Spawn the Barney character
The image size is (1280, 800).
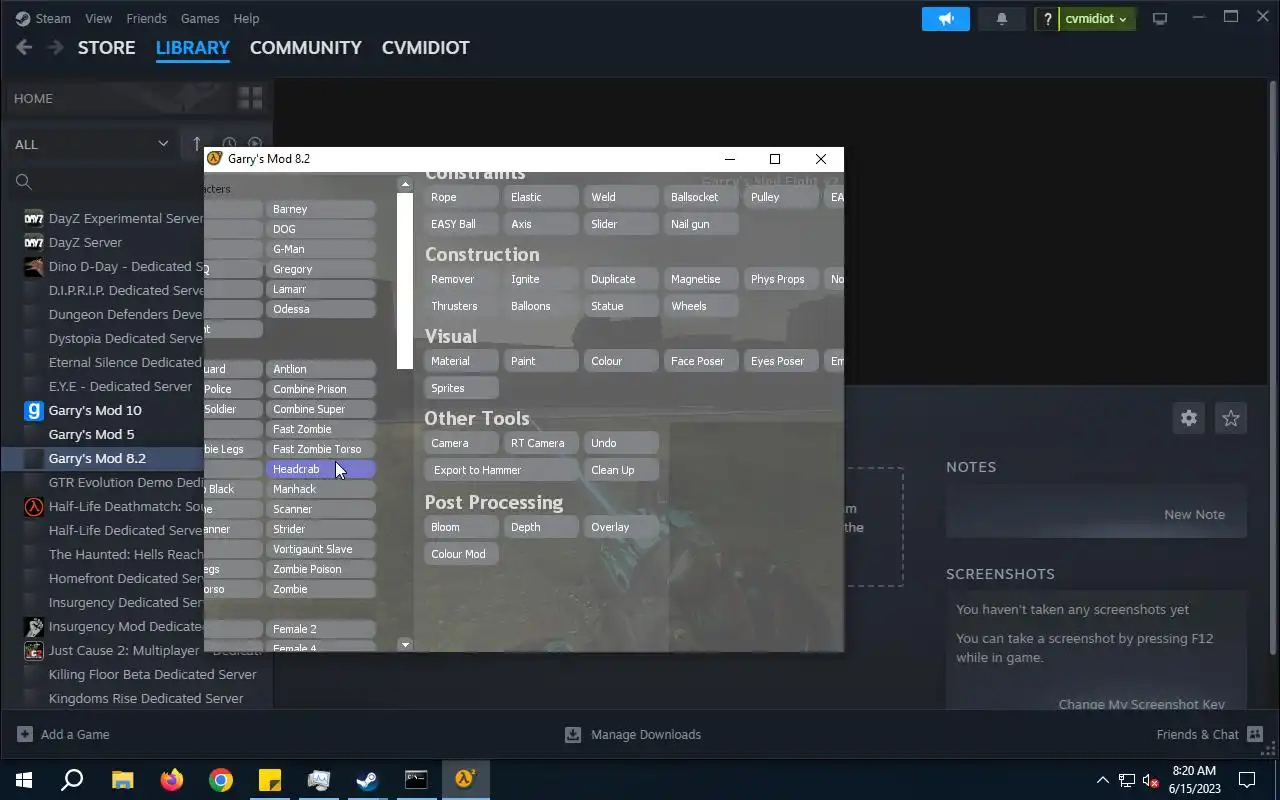[x=320, y=209]
